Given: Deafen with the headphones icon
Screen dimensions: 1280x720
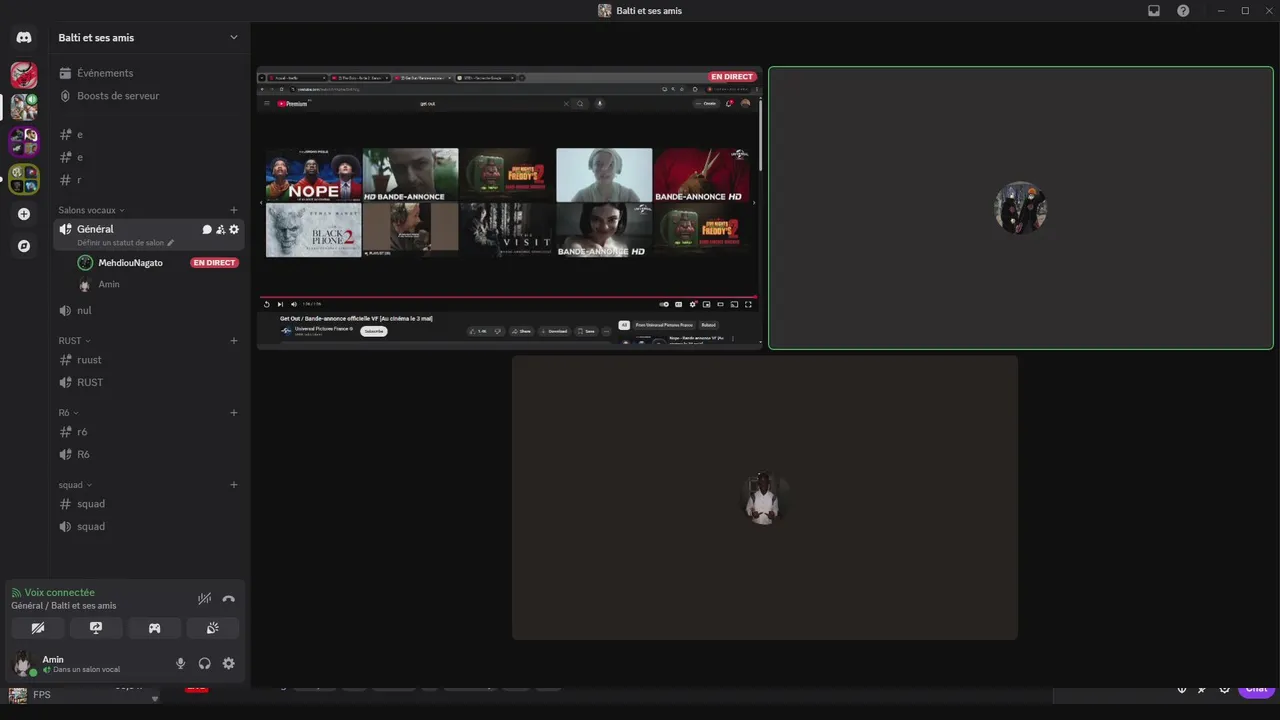Looking at the screenshot, I should (x=205, y=663).
